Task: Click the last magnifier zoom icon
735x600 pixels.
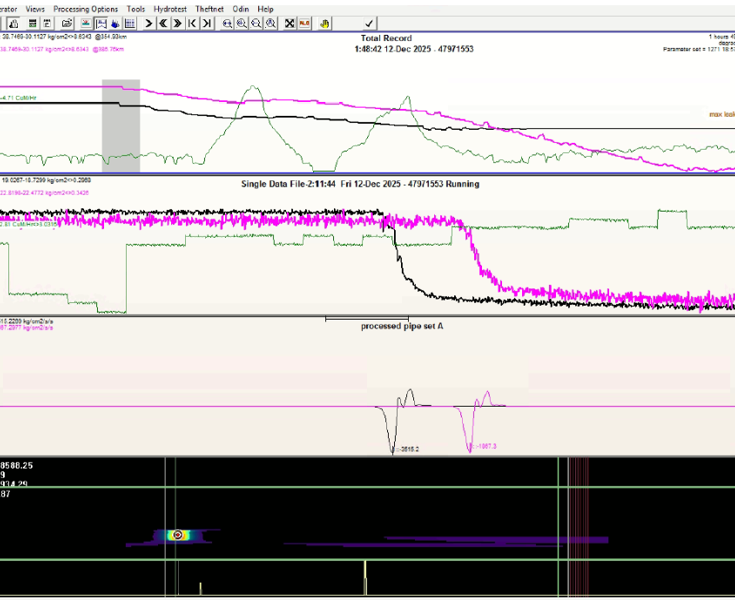Action: [x=269, y=23]
